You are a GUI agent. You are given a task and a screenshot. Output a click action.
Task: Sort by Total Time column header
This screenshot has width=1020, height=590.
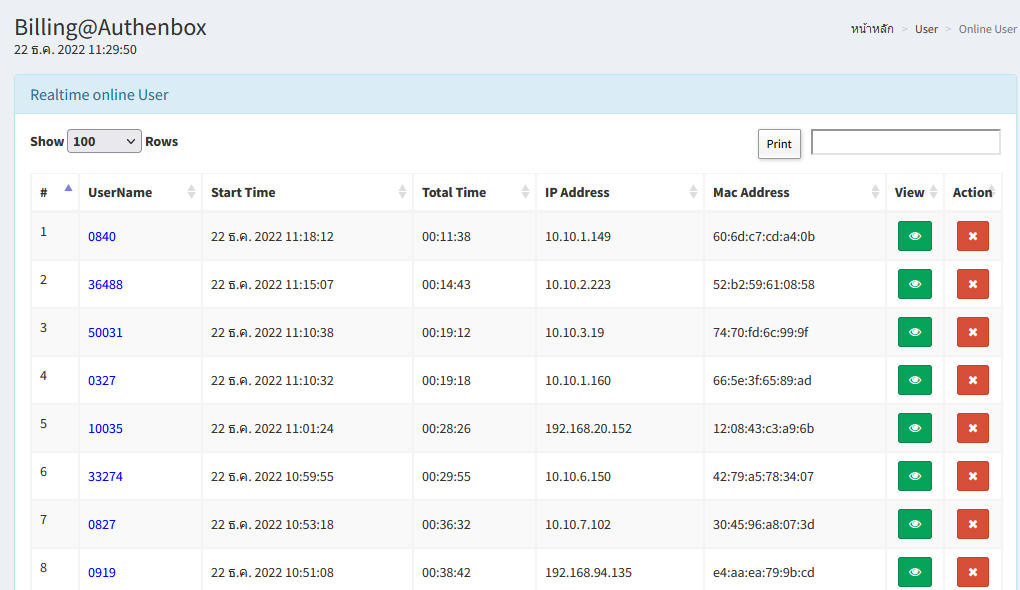click(x=454, y=192)
